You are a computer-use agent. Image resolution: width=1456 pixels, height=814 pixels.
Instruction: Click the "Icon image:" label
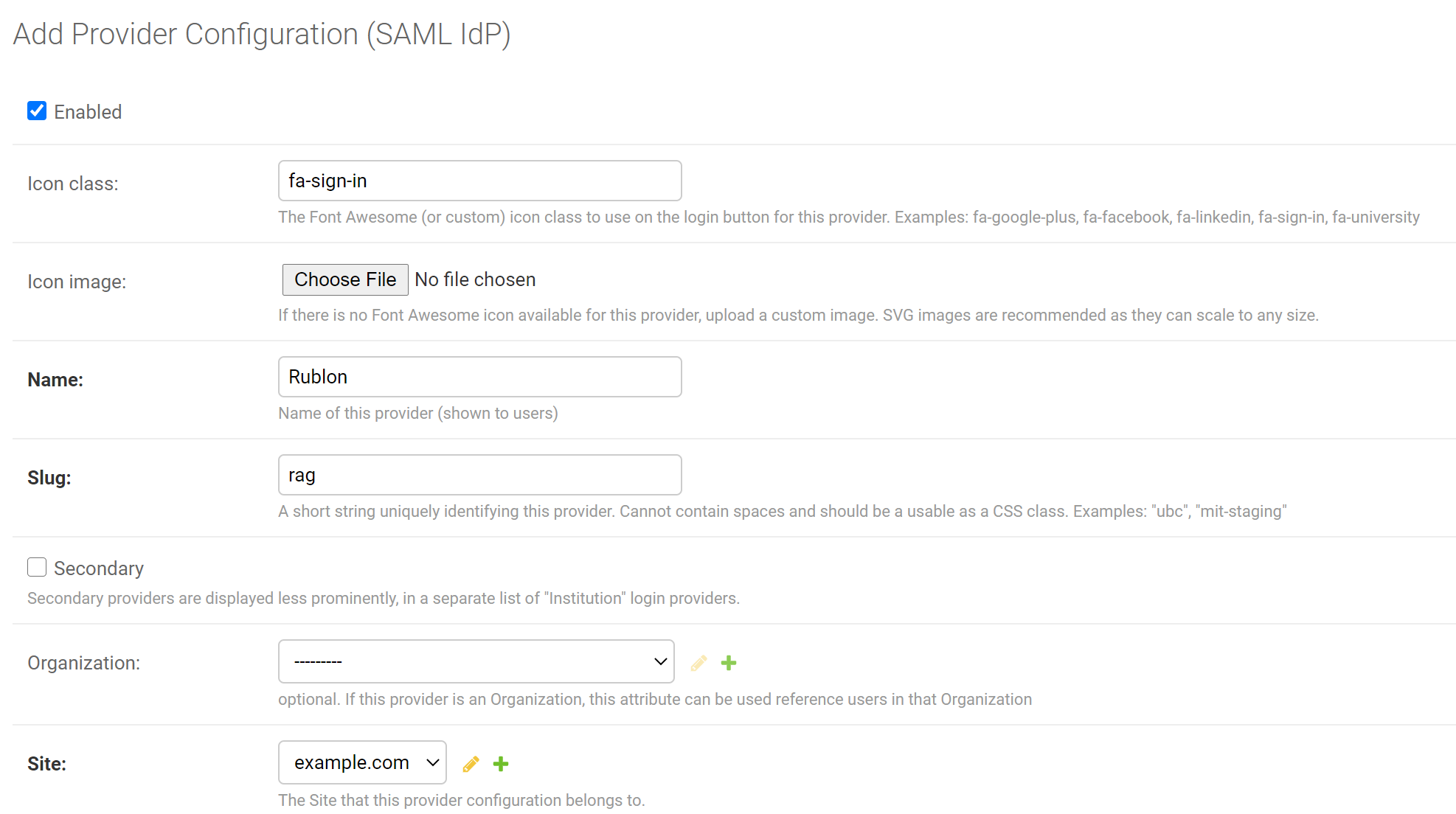point(77,282)
